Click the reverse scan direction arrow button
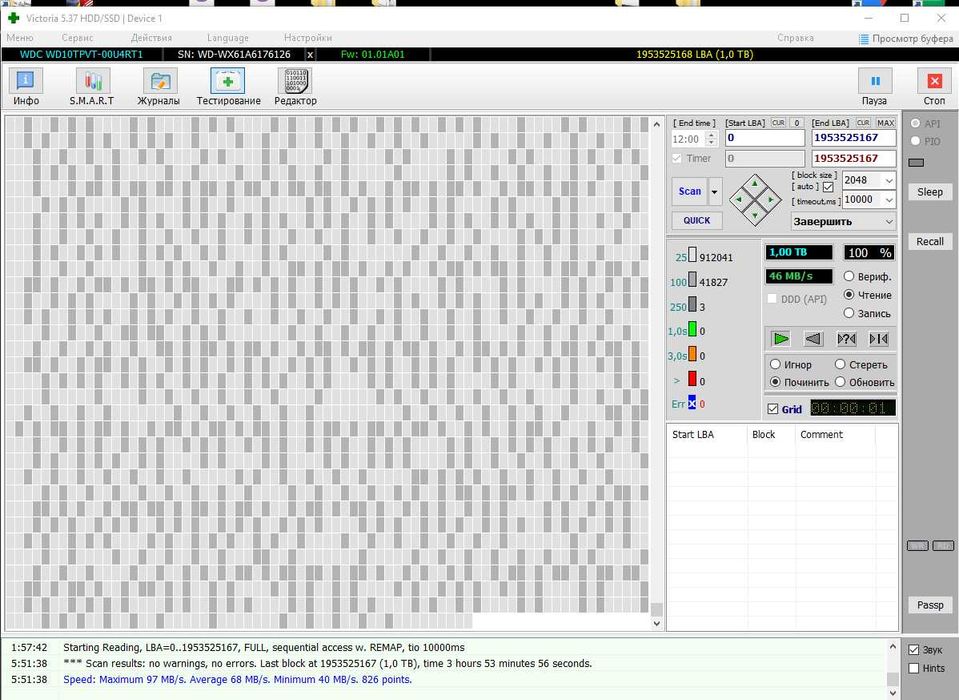Screen dimensions: 959x700 813,339
